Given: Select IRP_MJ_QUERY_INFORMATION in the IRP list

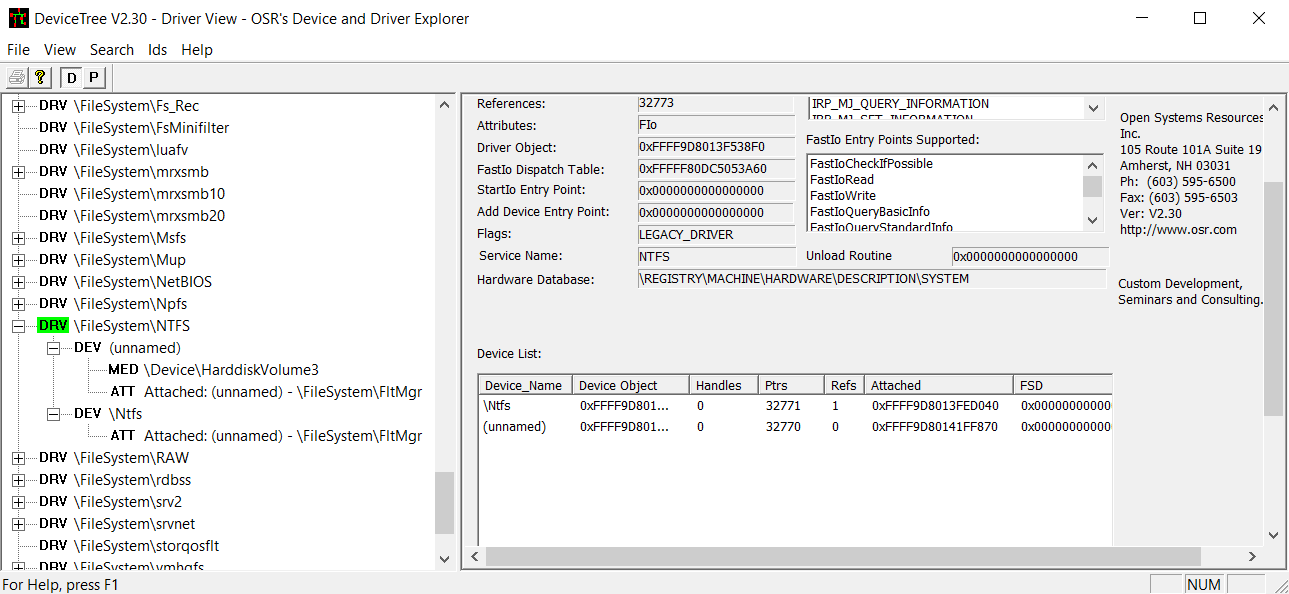Looking at the screenshot, I should point(900,104).
